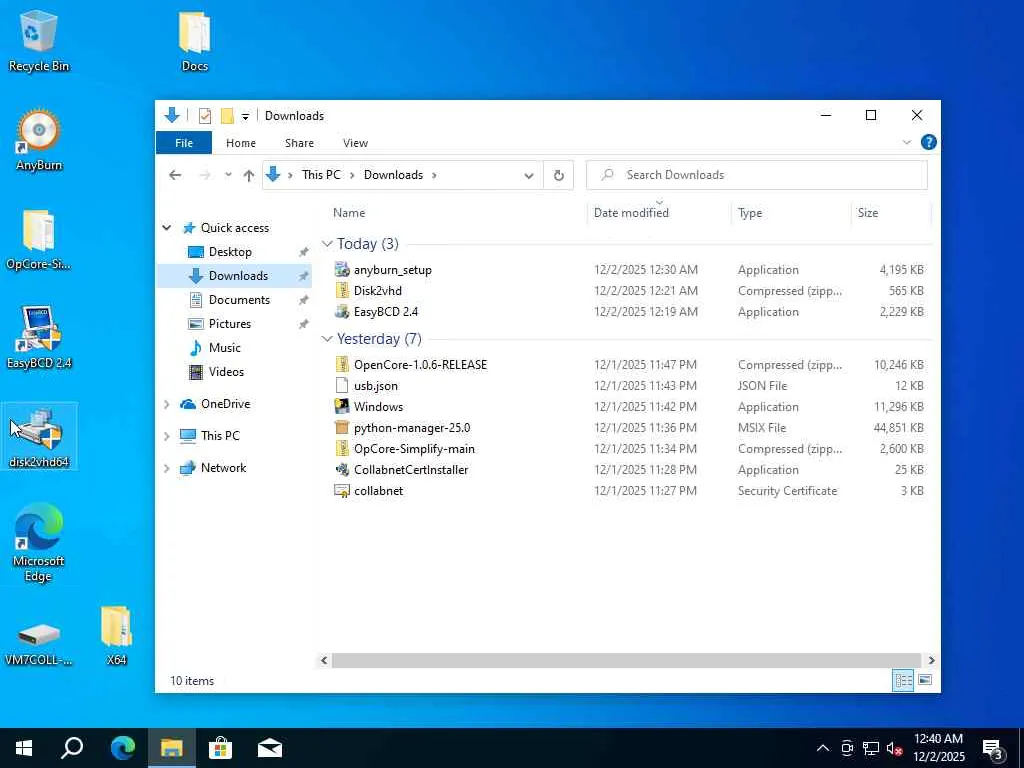The width and height of the screenshot is (1024, 768).
Task: Select Music in navigation pane
Action: [225, 347]
